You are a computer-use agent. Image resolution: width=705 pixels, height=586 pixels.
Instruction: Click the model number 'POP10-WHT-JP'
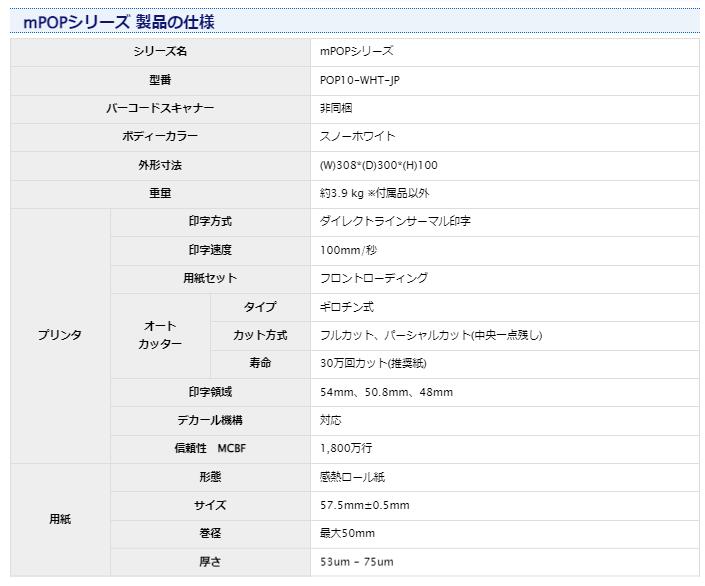point(360,80)
